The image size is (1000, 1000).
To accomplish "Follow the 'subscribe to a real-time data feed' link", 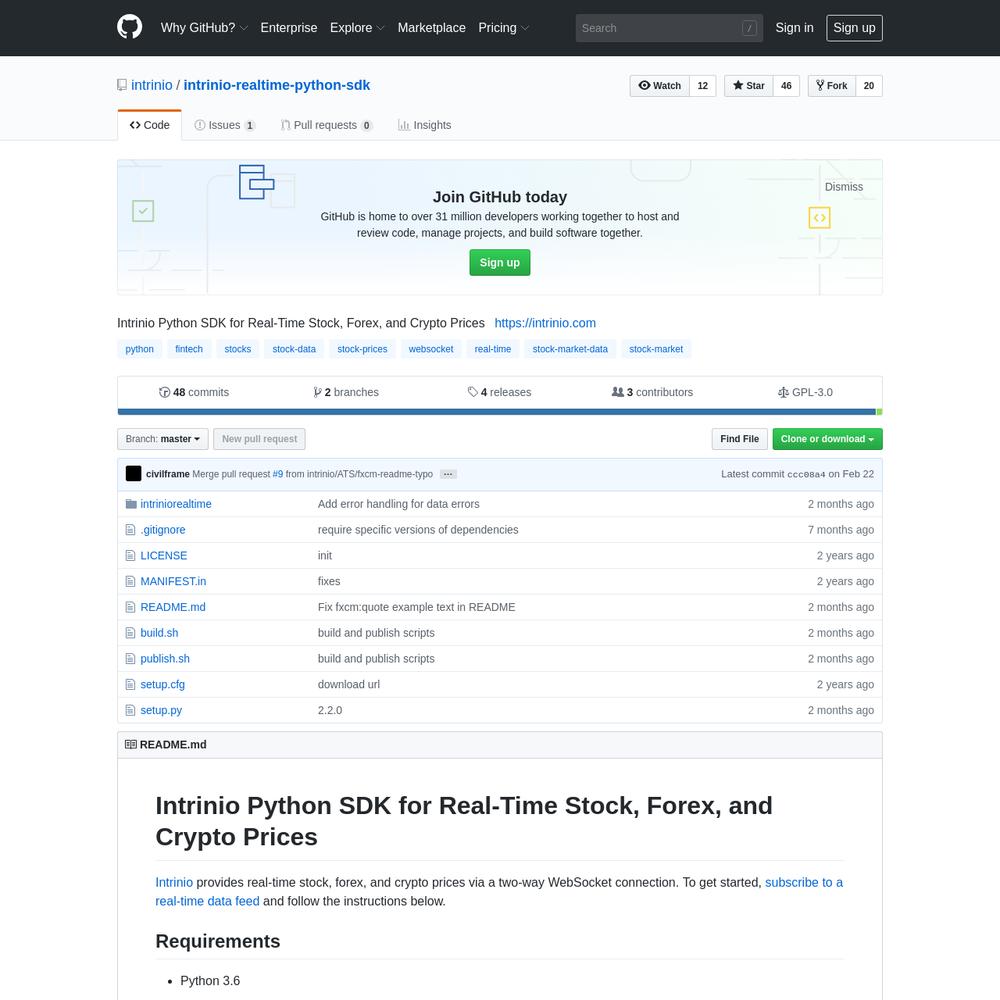I will 499,892.
